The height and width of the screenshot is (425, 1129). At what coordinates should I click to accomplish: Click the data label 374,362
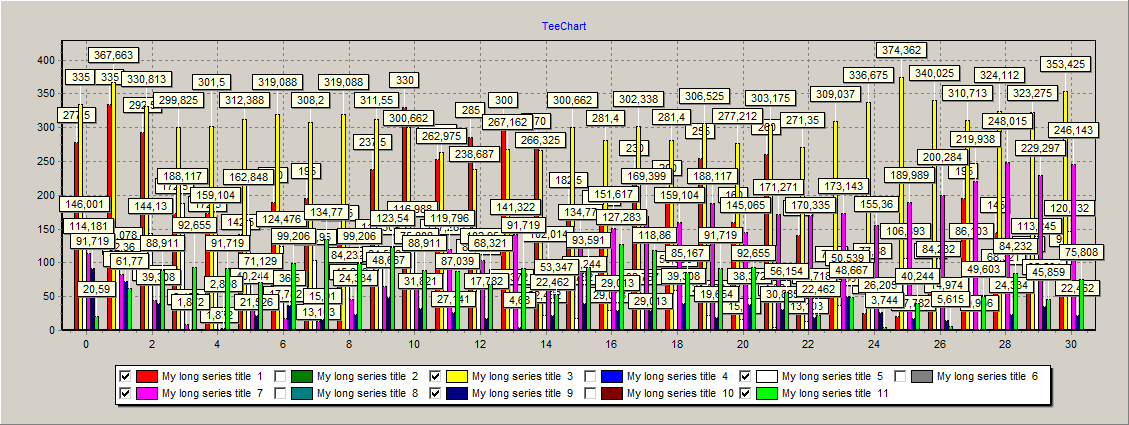[x=901, y=50]
